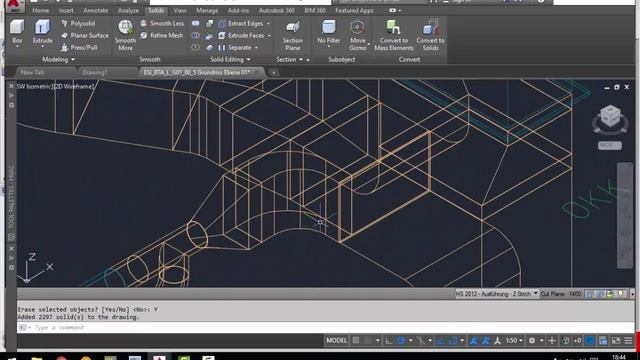Click Smooth Less

[162, 24]
